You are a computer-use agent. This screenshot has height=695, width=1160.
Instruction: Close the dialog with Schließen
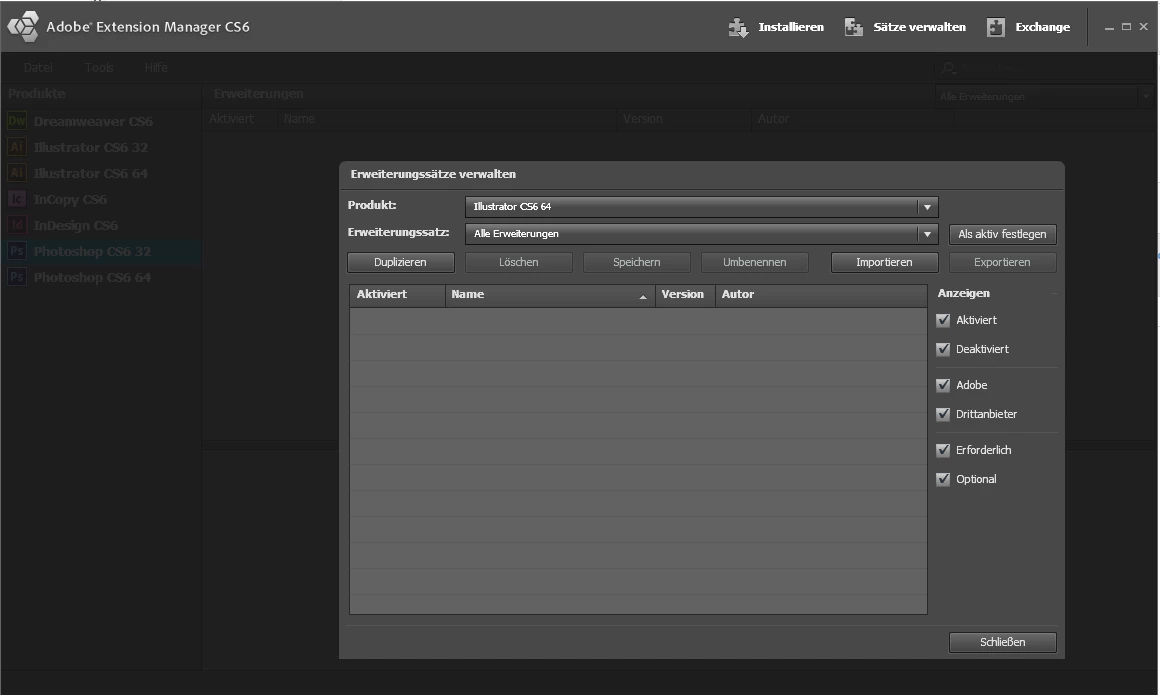click(1002, 642)
